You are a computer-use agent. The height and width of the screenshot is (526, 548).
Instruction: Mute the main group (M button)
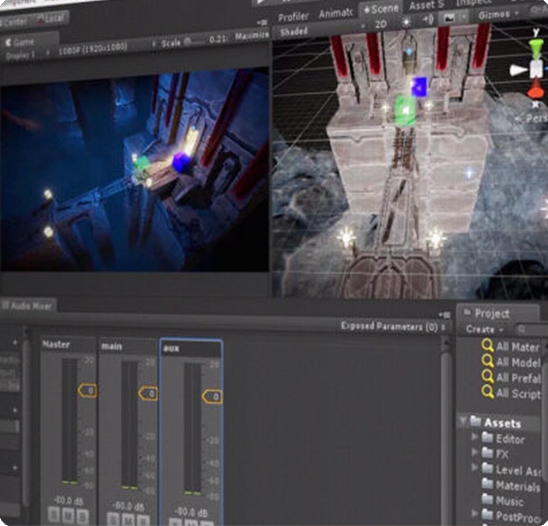coord(129,520)
